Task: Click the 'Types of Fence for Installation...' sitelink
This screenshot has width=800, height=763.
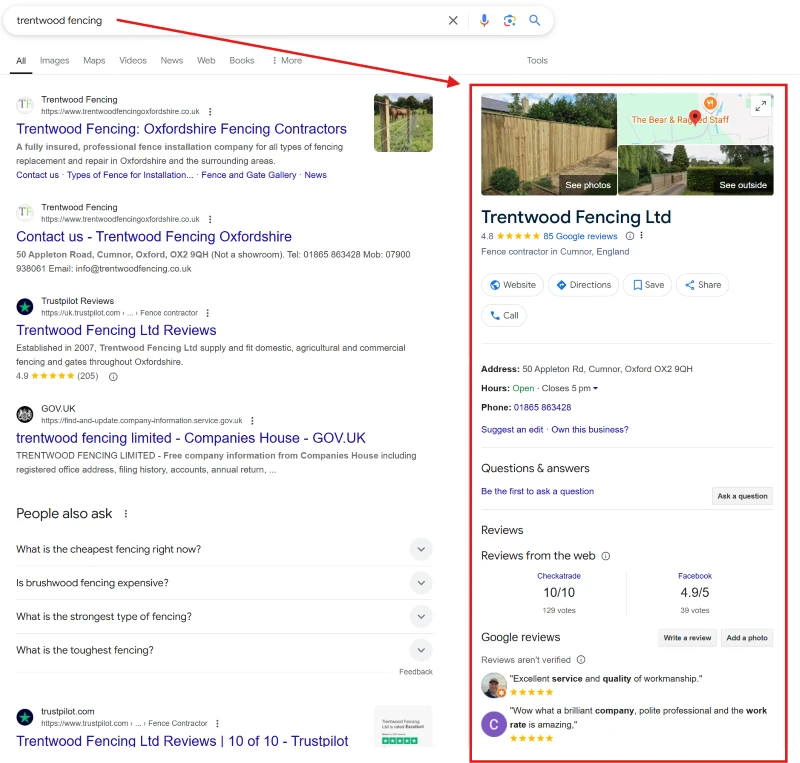Action: tap(130, 175)
